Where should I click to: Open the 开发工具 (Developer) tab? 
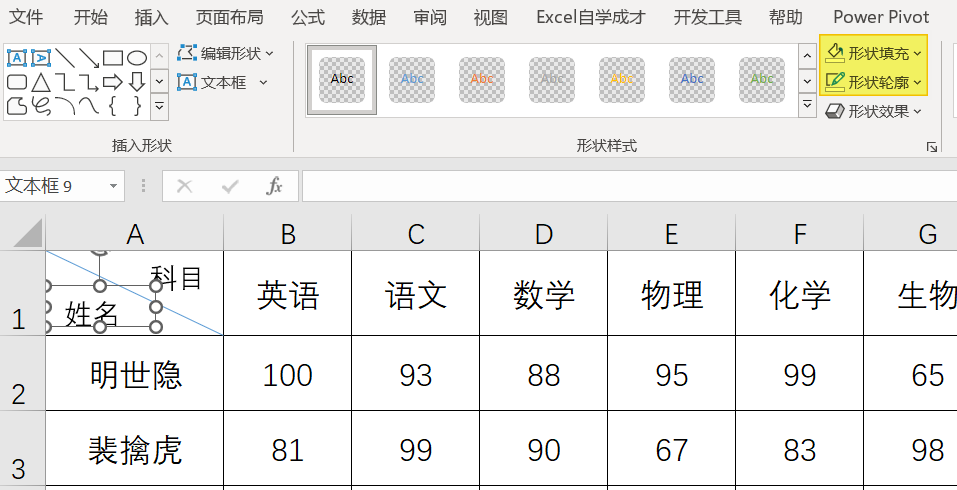[x=707, y=17]
